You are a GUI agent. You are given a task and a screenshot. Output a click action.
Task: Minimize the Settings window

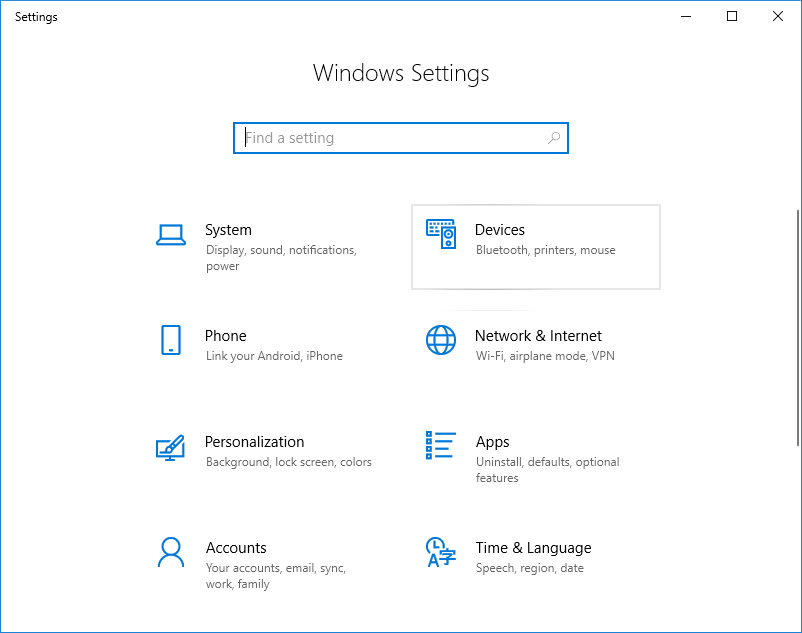pos(686,16)
